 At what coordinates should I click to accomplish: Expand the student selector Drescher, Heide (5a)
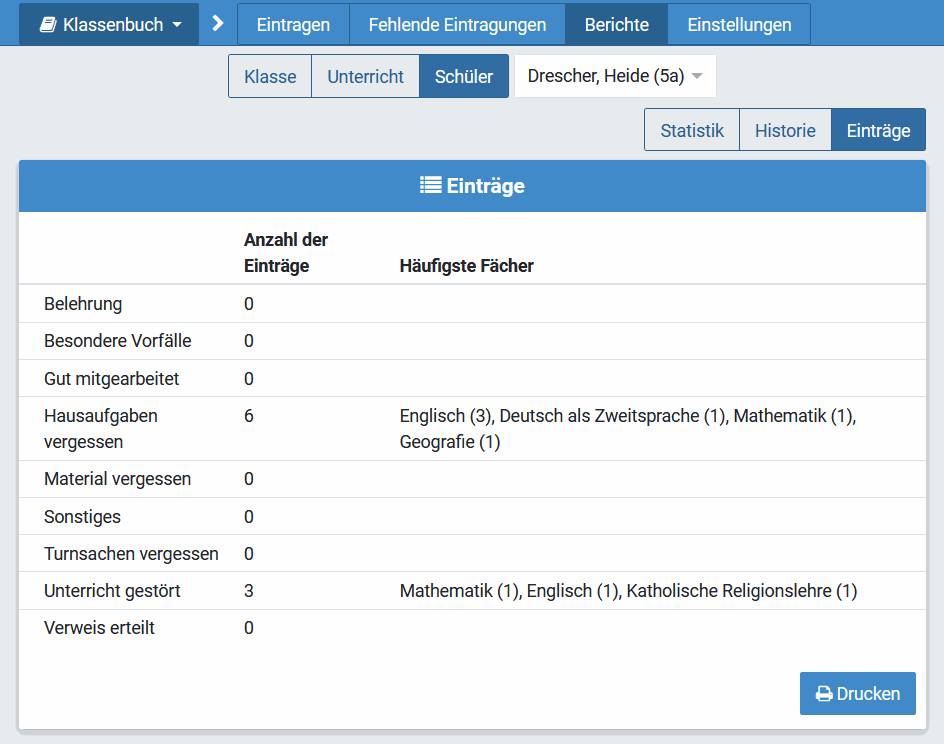point(615,76)
